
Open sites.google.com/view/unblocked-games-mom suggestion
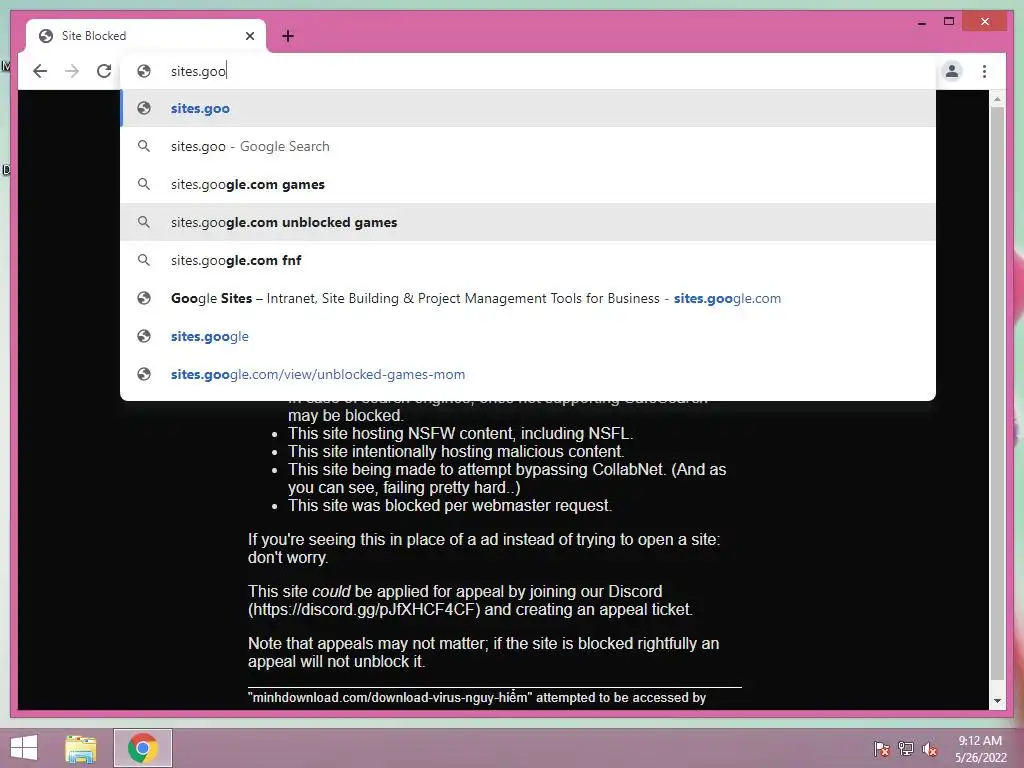pyautogui.click(x=528, y=374)
